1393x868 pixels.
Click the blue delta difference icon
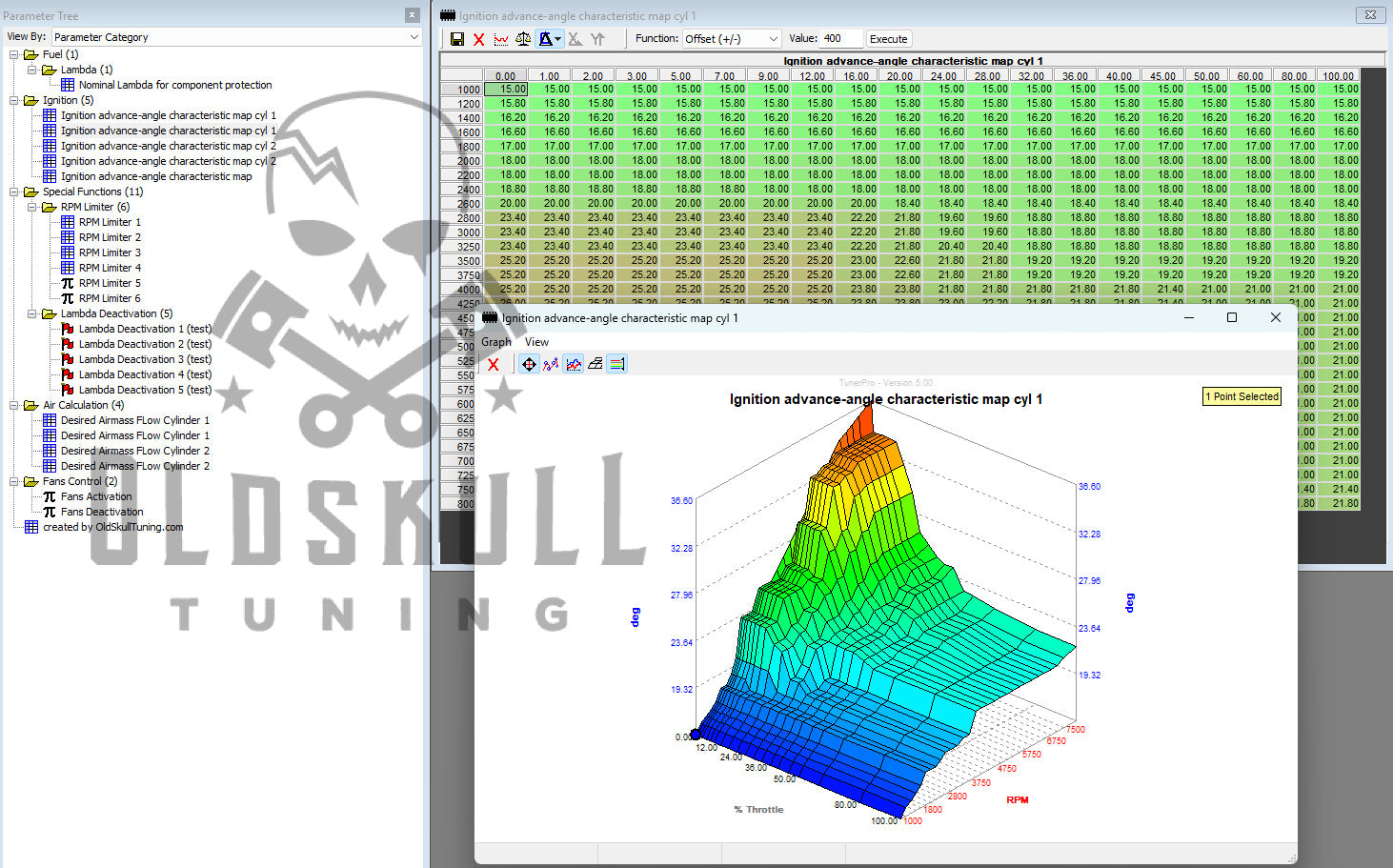point(545,39)
